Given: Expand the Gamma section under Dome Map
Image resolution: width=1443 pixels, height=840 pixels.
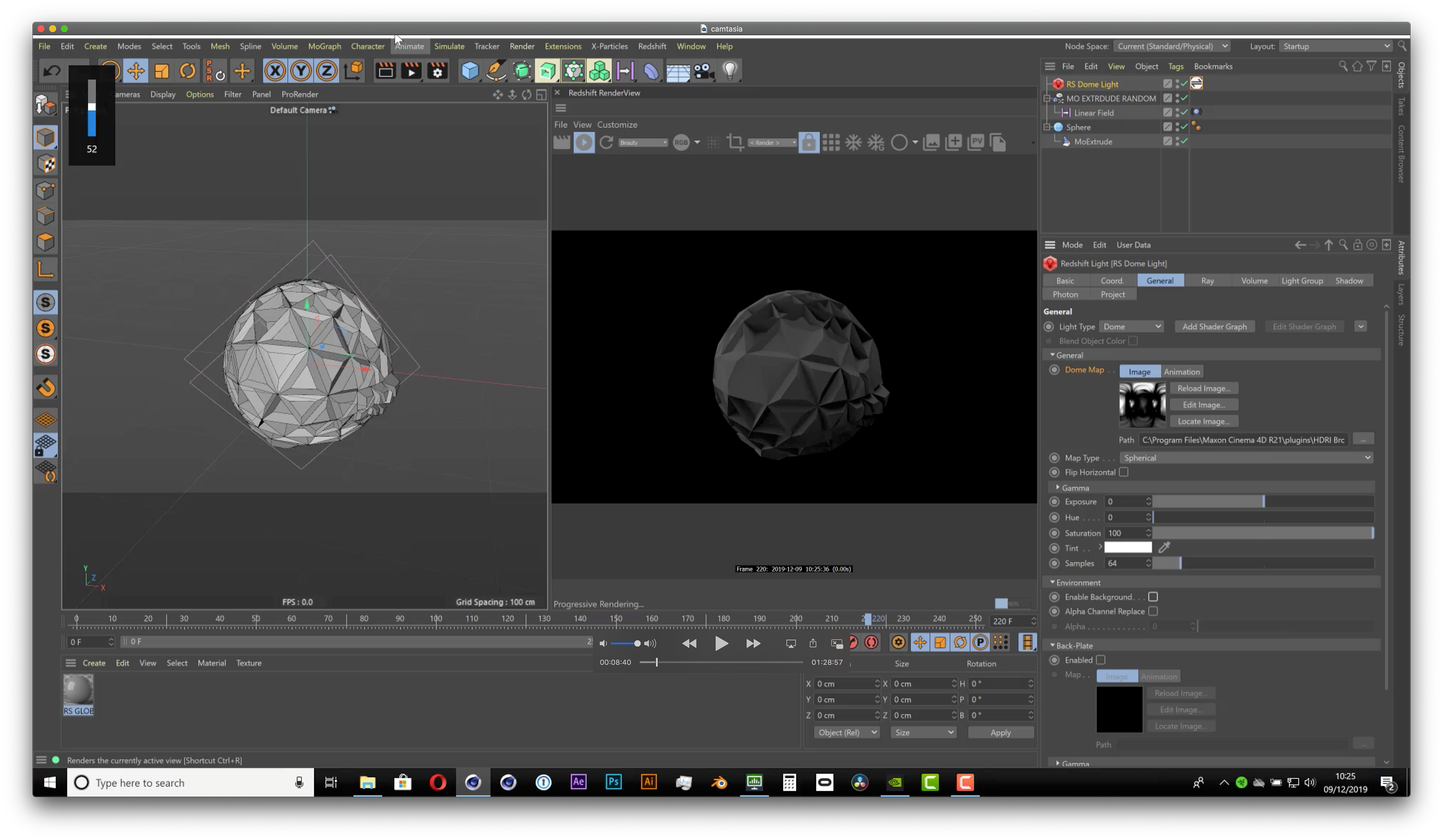Looking at the screenshot, I should [1057, 487].
